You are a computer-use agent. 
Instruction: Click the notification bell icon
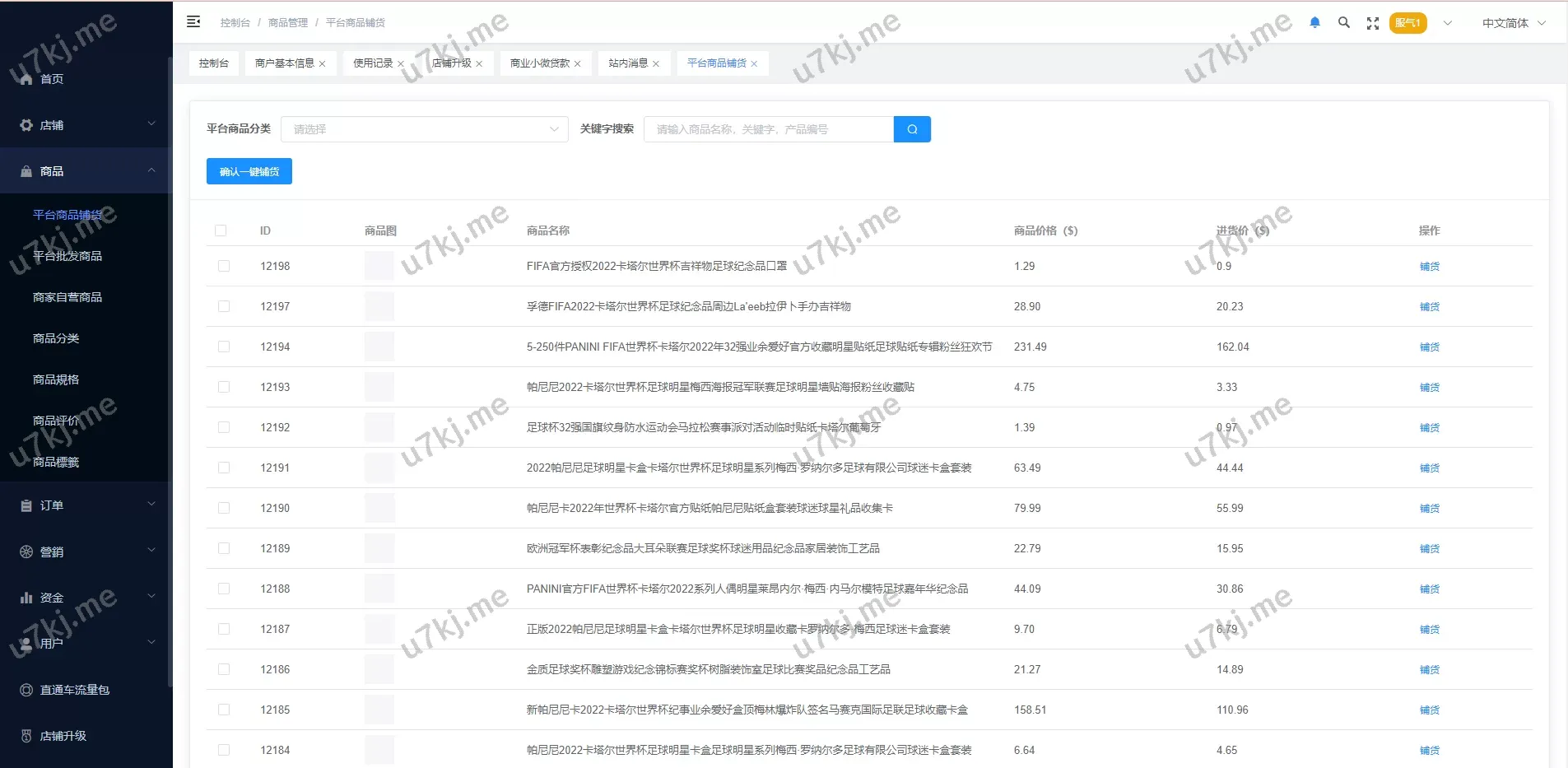pyautogui.click(x=1314, y=23)
